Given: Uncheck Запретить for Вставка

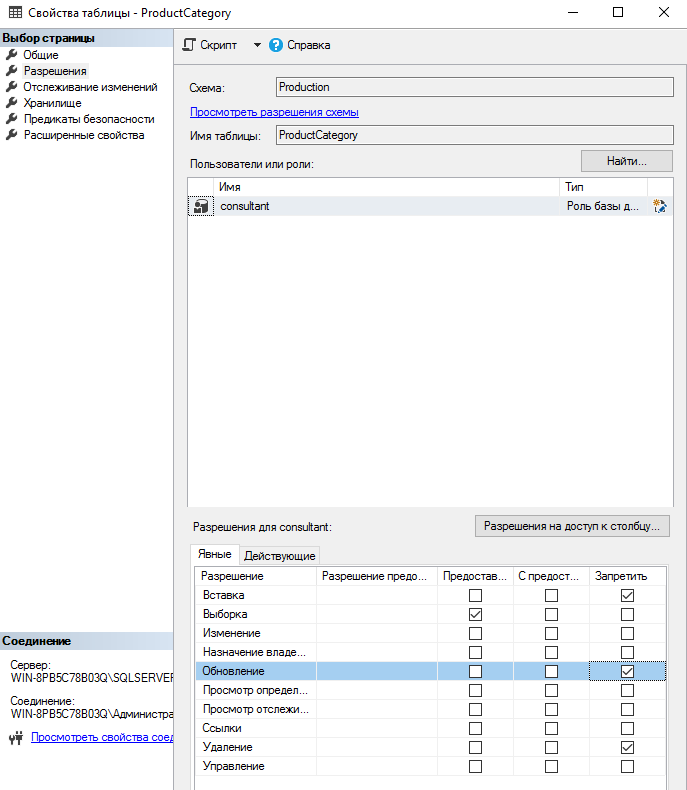Looking at the screenshot, I should click(x=627, y=596).
